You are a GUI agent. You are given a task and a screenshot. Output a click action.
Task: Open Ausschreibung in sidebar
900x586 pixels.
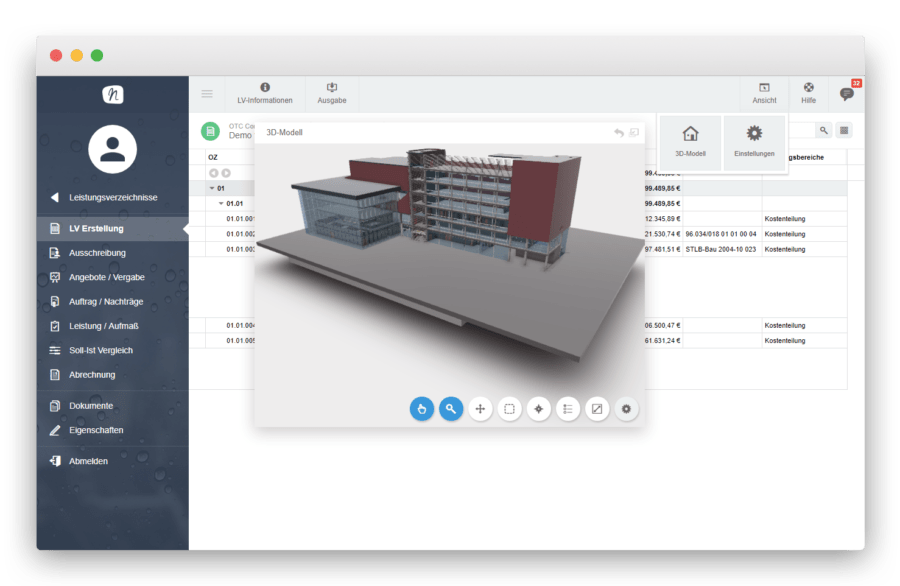point(112,253)
